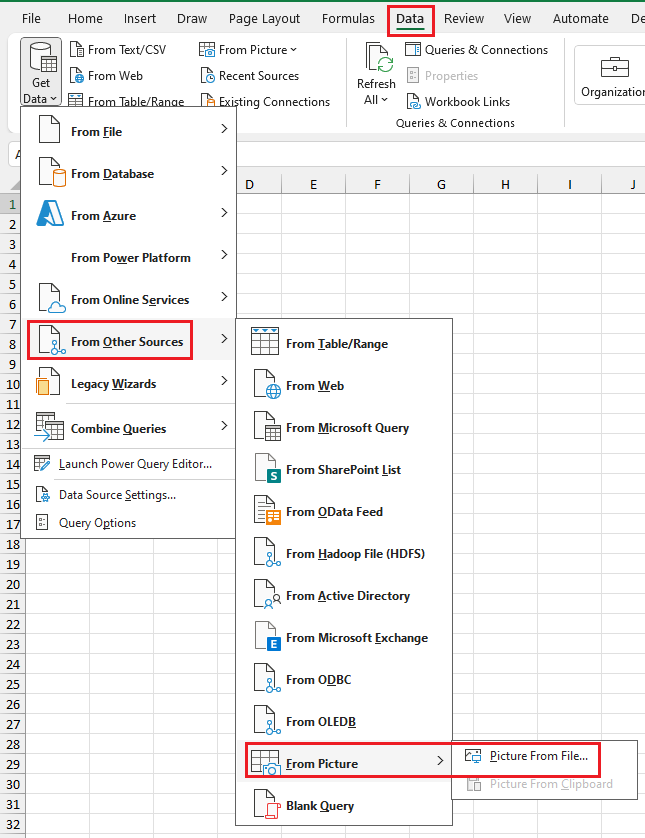Image resolution: width=645 pixels, height=838 pixels.
Task: Click the Blank Query icon
Action: point(267,804)
